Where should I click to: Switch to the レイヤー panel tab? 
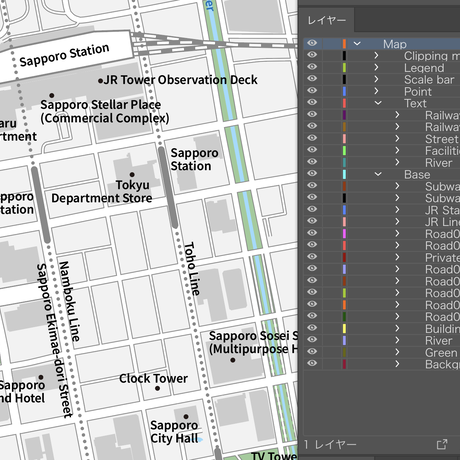pyautogui.click(x=326, y=20)
